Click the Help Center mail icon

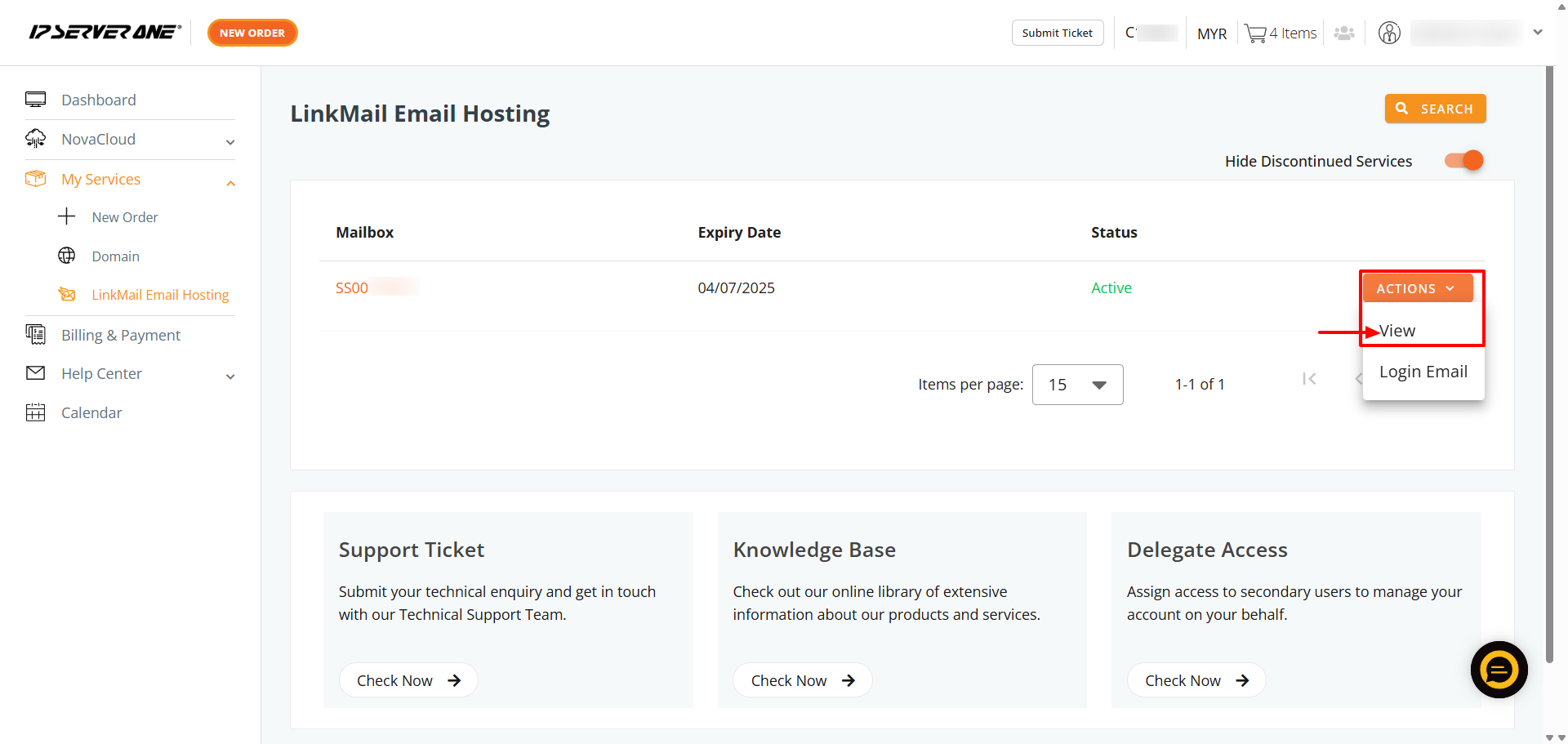35,373
